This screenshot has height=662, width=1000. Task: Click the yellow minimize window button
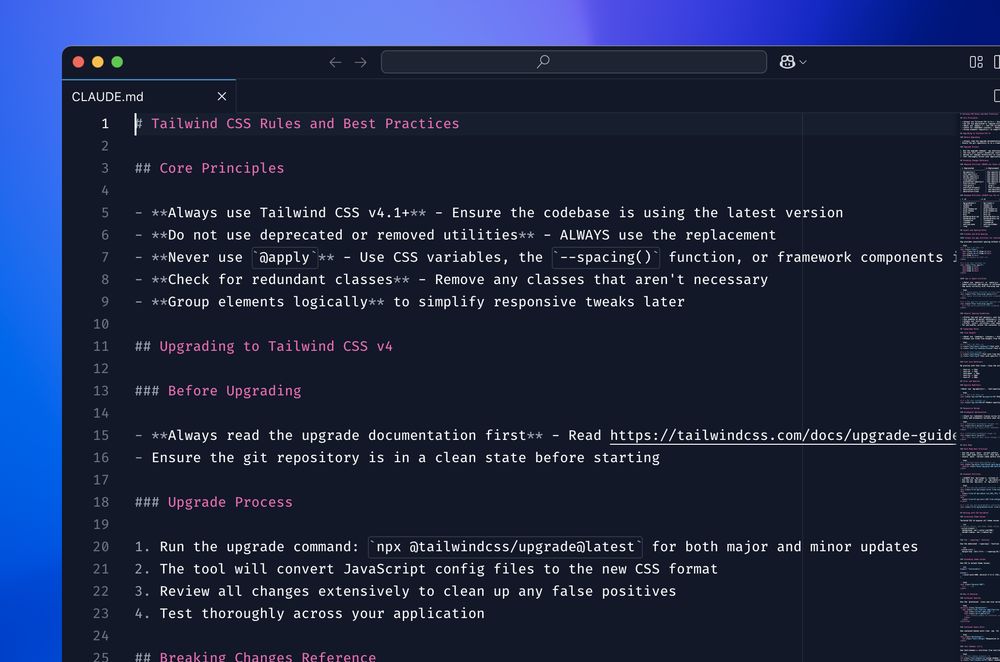tap(98, 62)
